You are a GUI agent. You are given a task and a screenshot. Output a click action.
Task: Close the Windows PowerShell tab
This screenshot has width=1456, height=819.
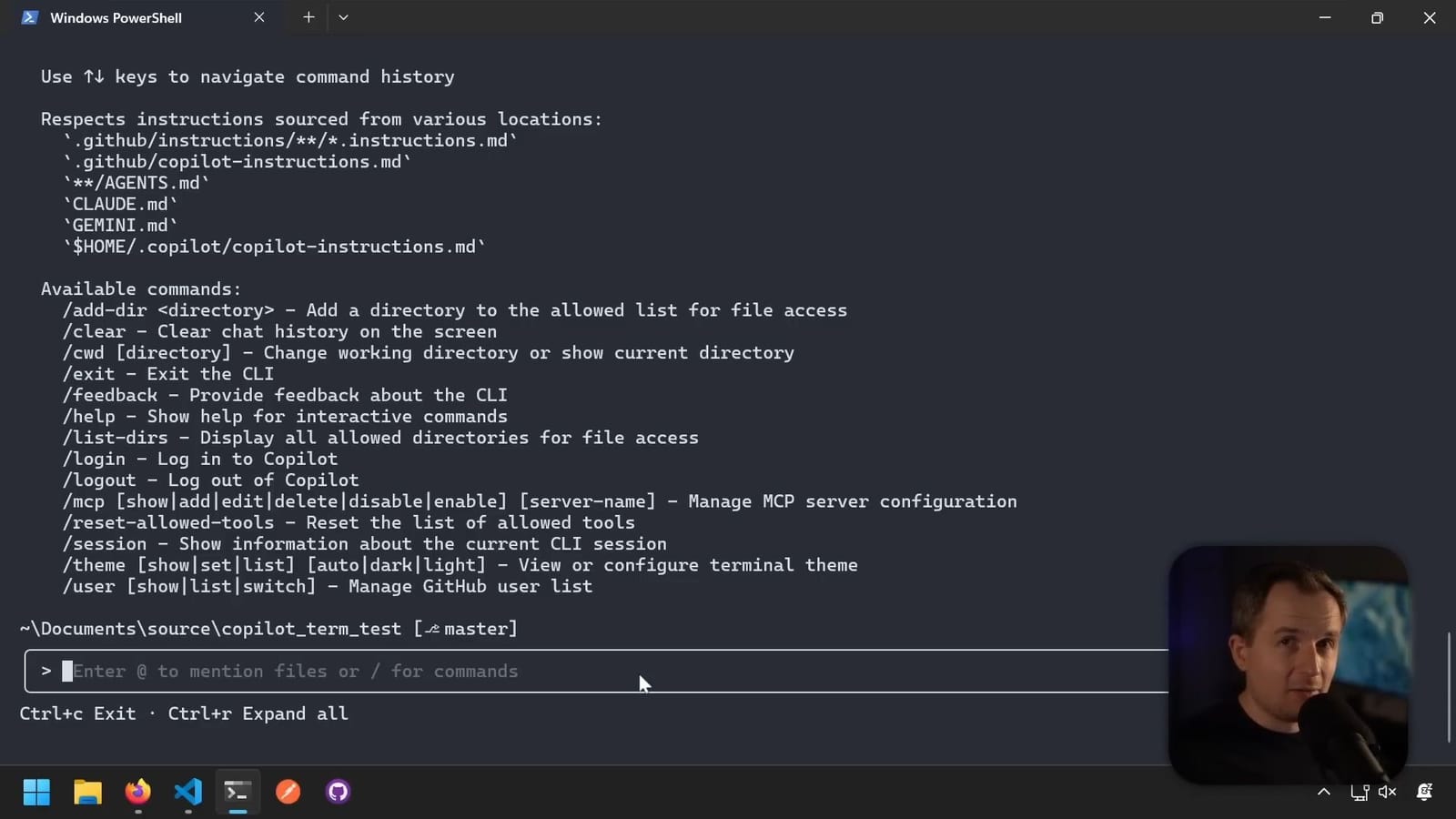pos(258,16)
